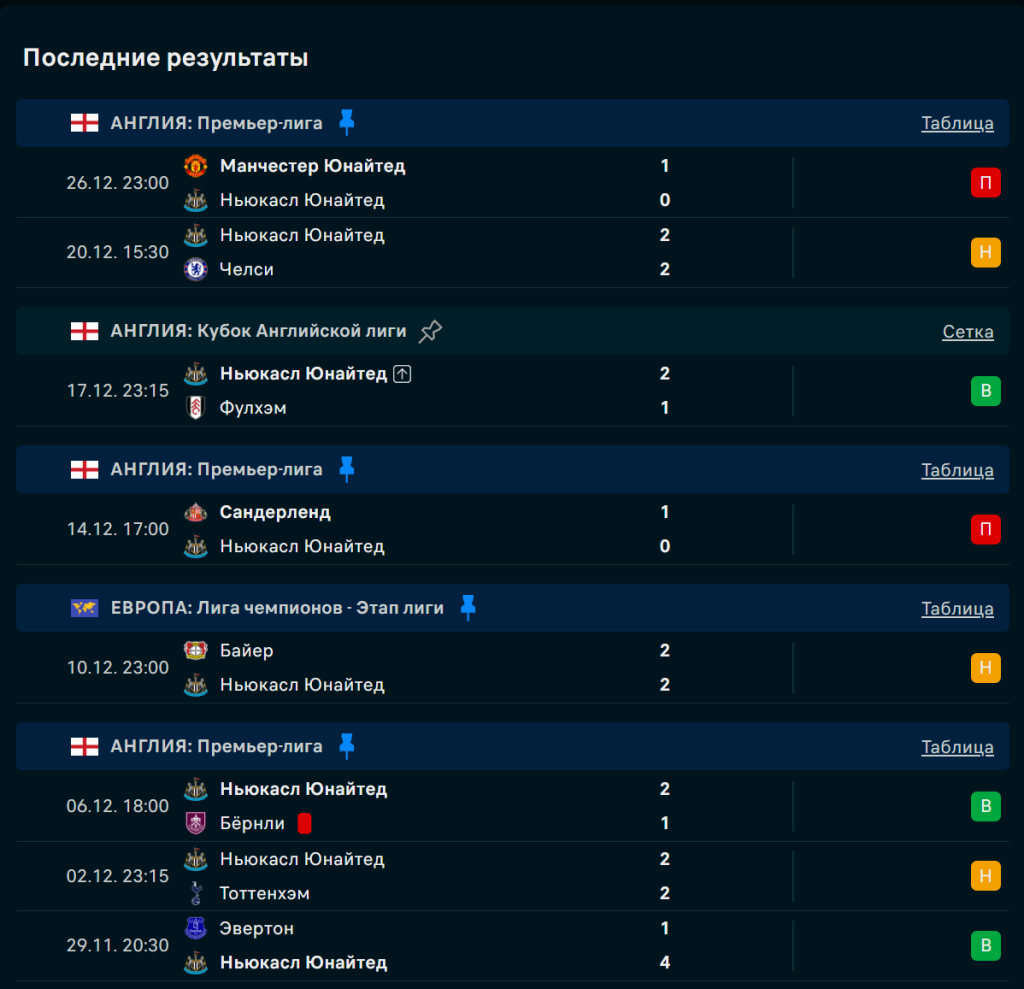The width and height of the screenshot is (1024, 989).
Task: Unpin the Лига чемпионов league
Action: click(x=467, y=607)
